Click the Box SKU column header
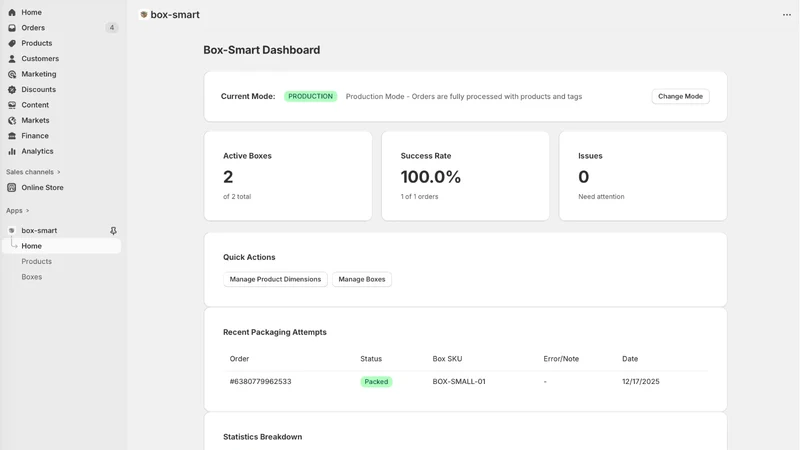Image resolution: width=800 pixels, height=450 pixels. (447, 359)
